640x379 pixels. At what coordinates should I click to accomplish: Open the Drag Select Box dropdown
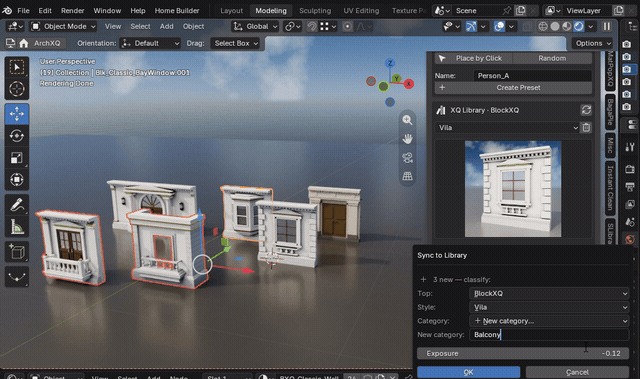pyautogui.click(x=236, y=43)
